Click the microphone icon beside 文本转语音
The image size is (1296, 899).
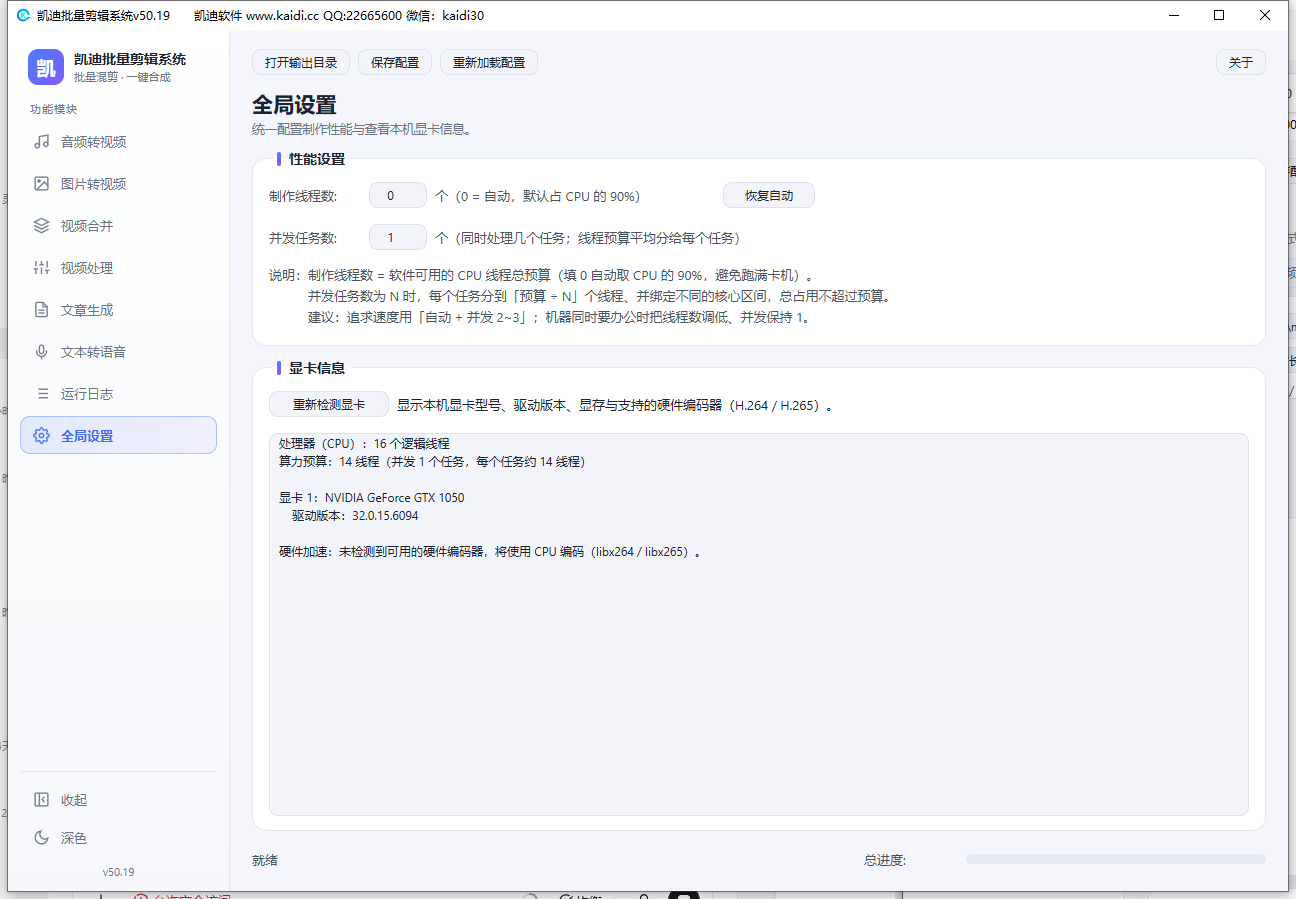tap(42, 352)
